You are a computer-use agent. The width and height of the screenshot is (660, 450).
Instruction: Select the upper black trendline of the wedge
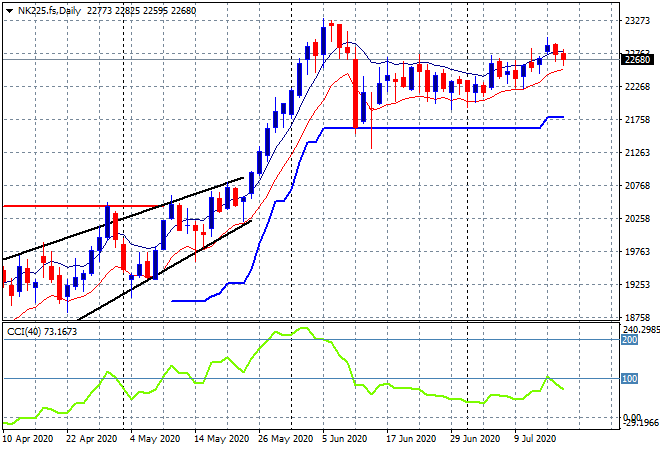point(123,218)
